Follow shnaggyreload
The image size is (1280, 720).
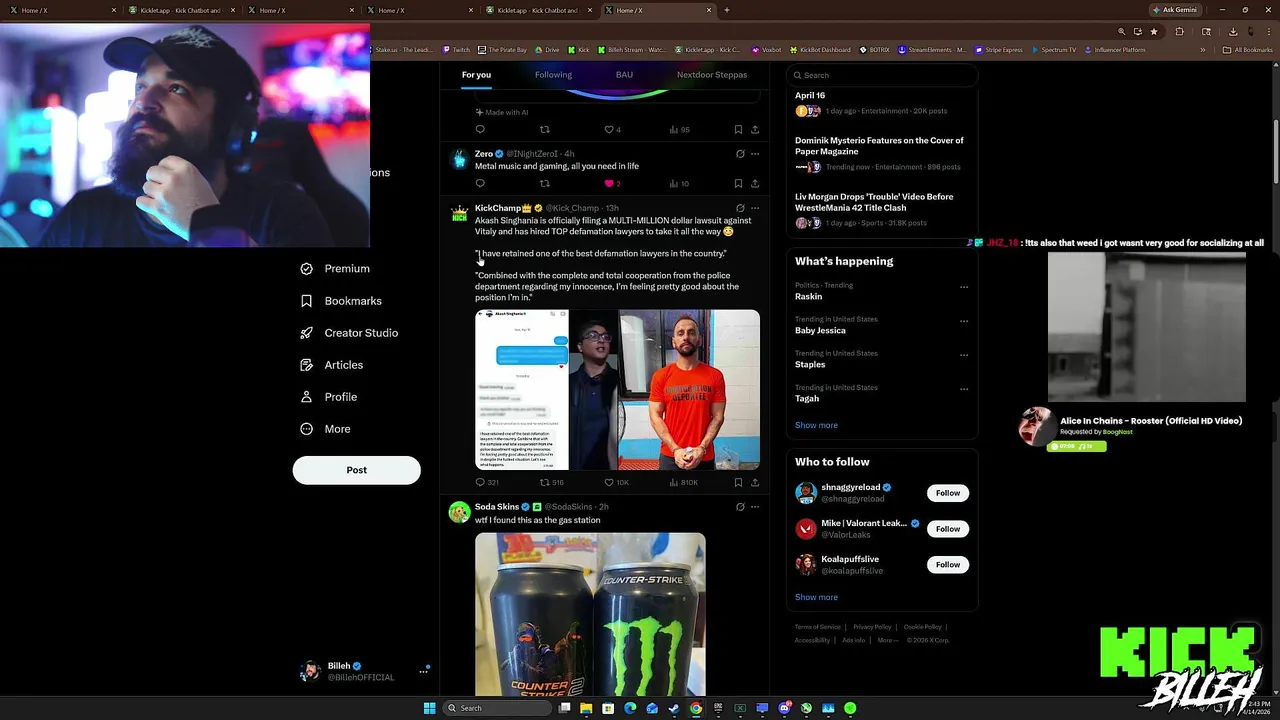tap(948, 493)
